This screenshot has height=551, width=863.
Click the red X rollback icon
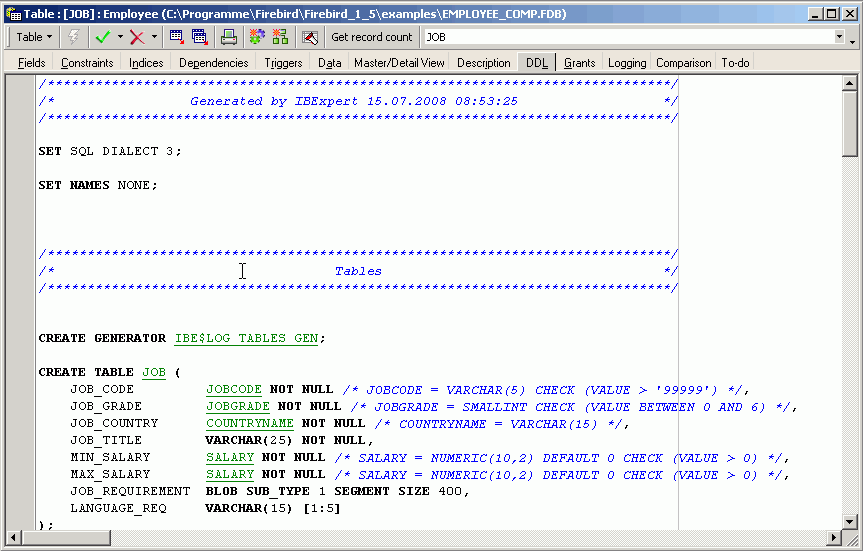pyautogui.click(x=137, y=37)
